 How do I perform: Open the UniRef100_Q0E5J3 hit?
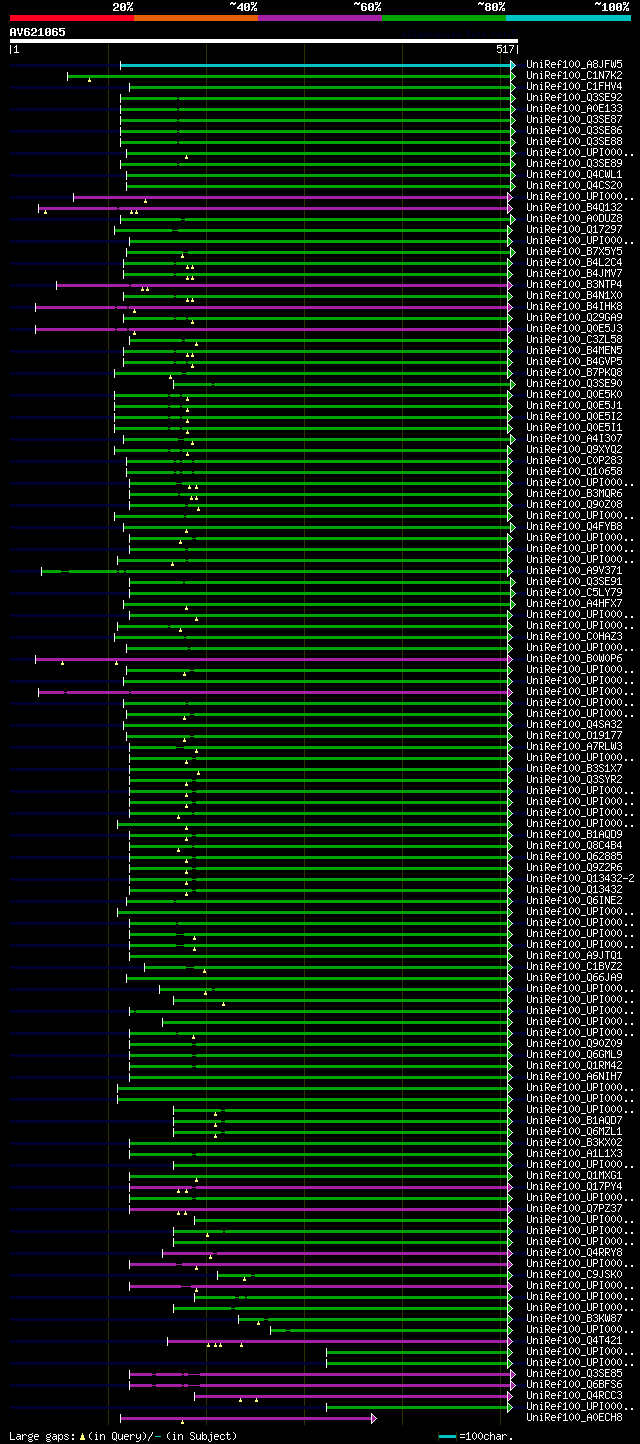(x=574, y=328)
